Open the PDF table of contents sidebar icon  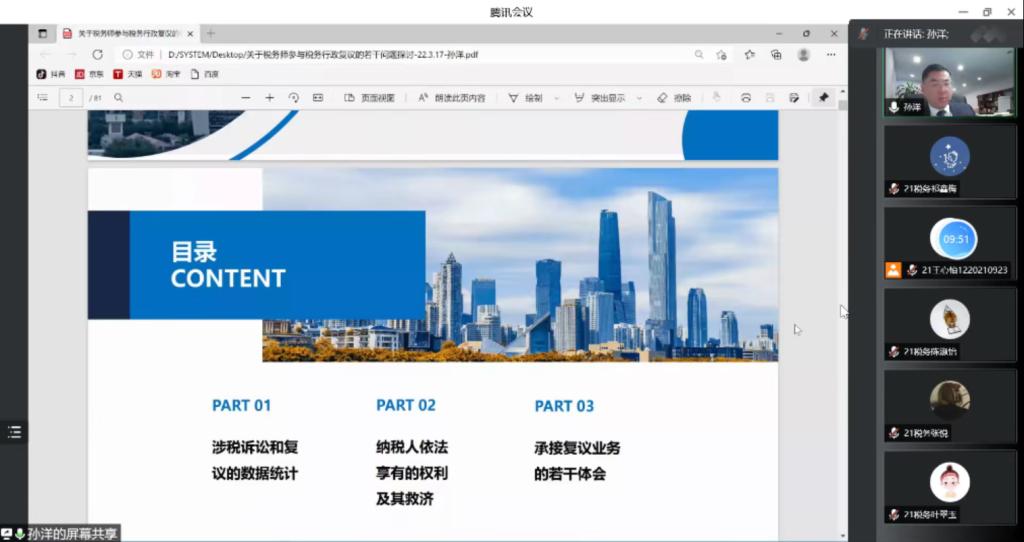click(42, 98)
